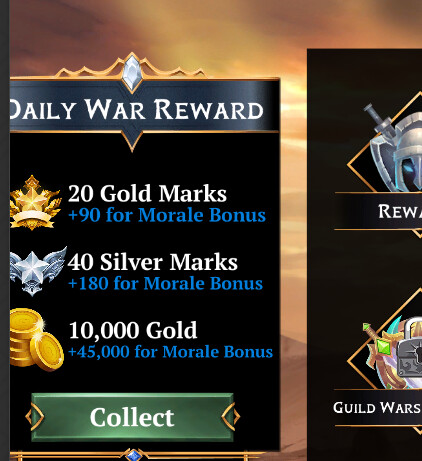This screenshot has height=461, width=422.
Task: Click the sword behind the knight shield
Action: [x=379, y=119]
